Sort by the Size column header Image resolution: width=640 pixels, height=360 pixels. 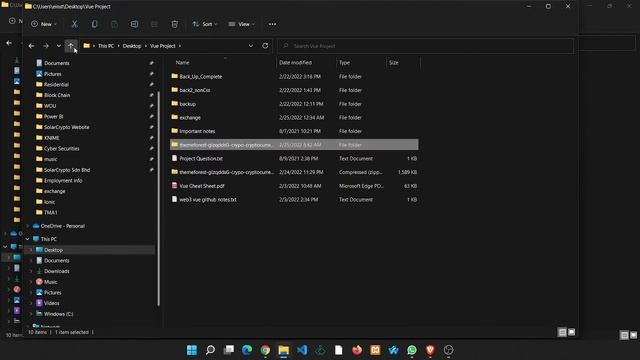point(394,62)
